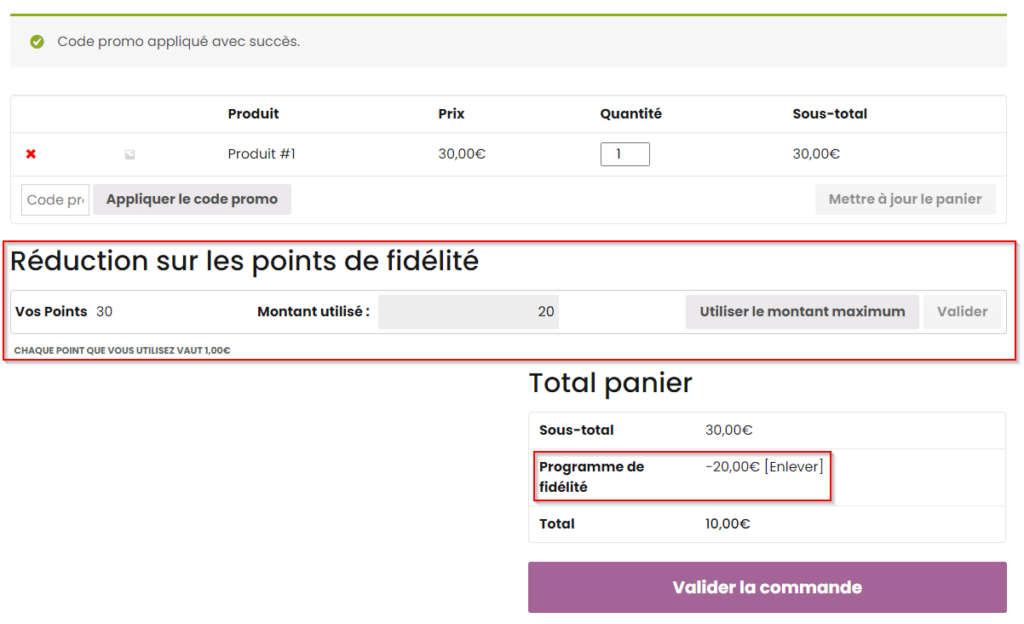
Task: Click the Quantité column header
Action: point(630,114)
